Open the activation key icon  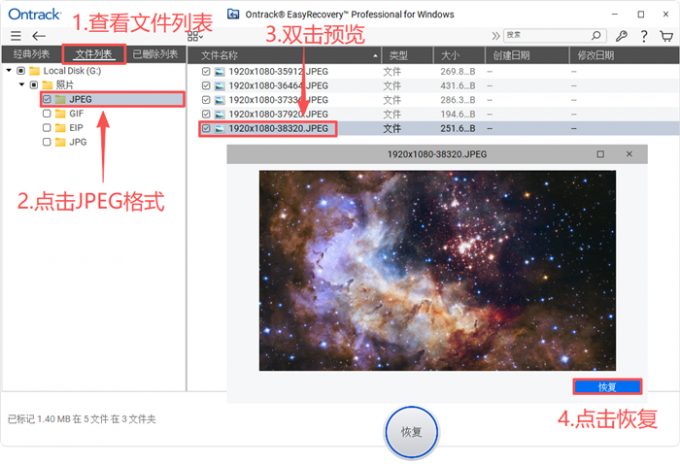click(621, 36)
